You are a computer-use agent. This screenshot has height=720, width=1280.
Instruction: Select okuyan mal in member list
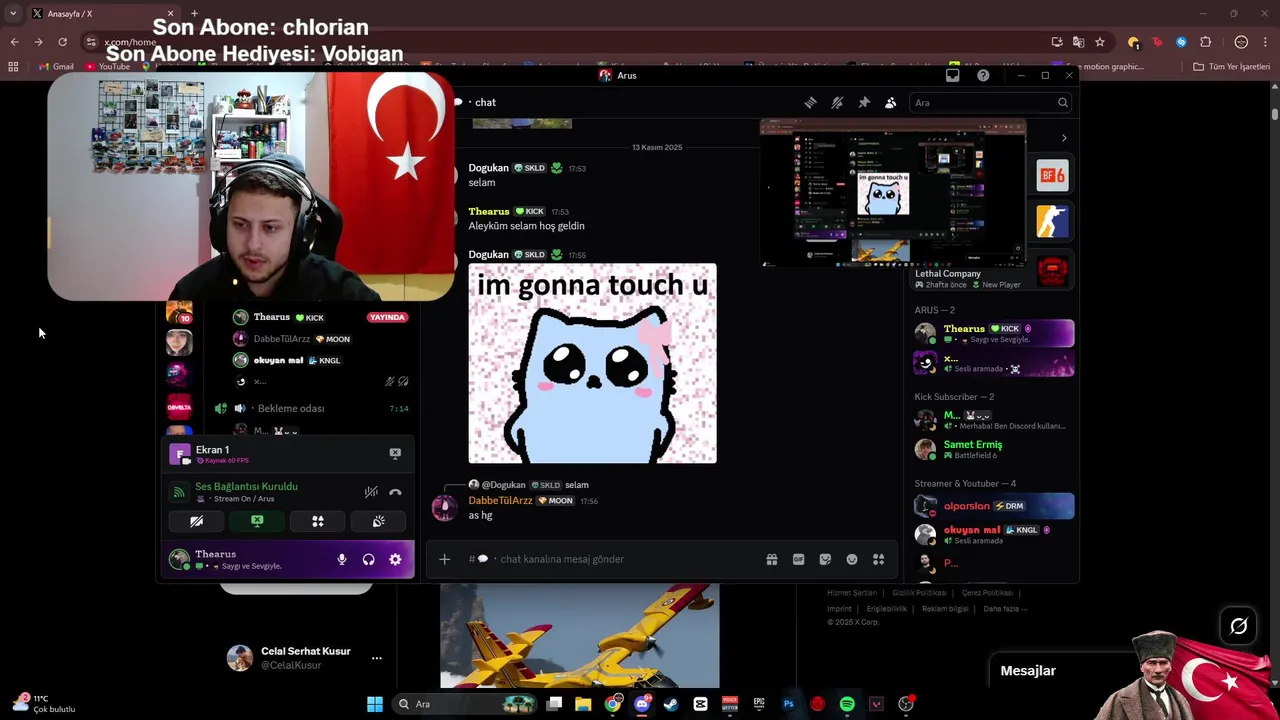click(994, 534)
